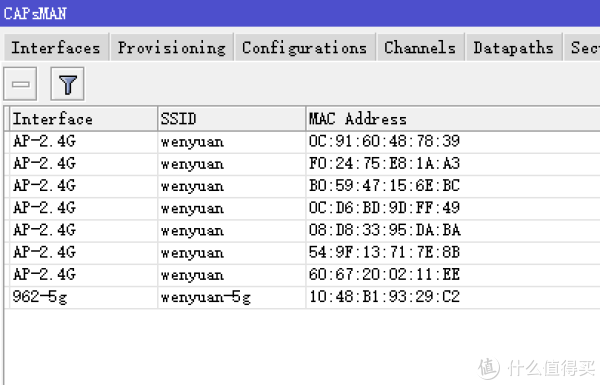Select row with MAC 0C:91:60:48:78:39
This screenshot has width=600, height=385.
[x=302, y=142]
